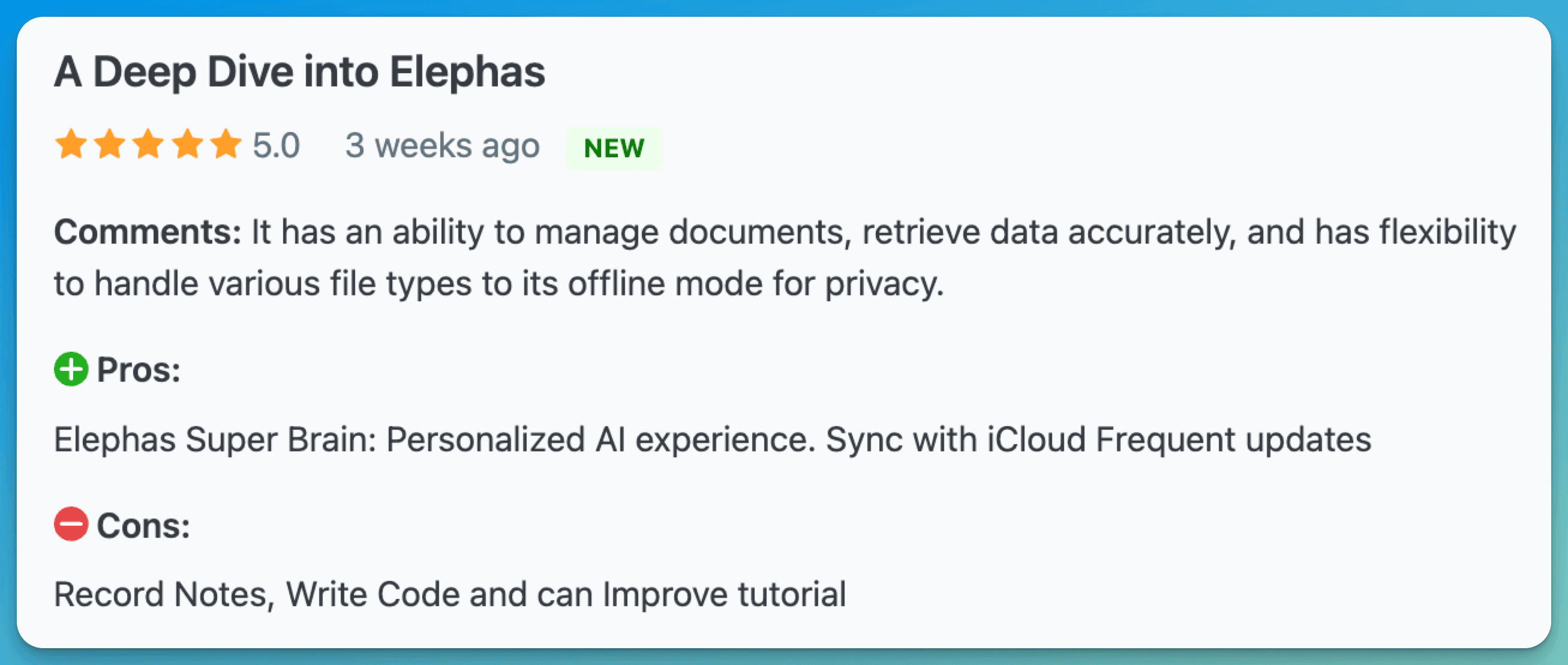Click the Cons text about Record Notes
Image resolution: width=1568 pixels, height=665 pixels.
tap(449, 594)
